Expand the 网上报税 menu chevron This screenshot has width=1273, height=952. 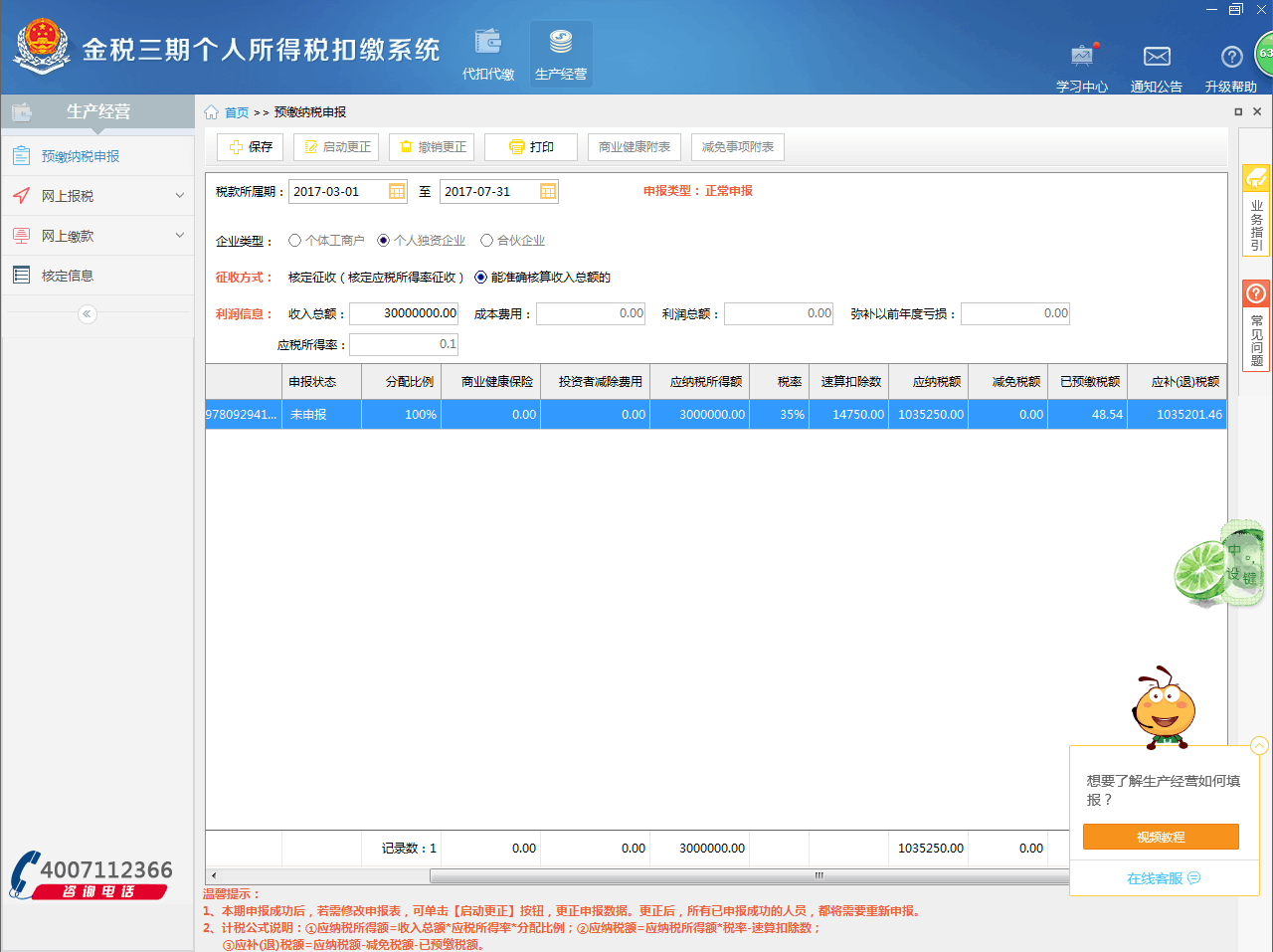click(x=180, y=196)
